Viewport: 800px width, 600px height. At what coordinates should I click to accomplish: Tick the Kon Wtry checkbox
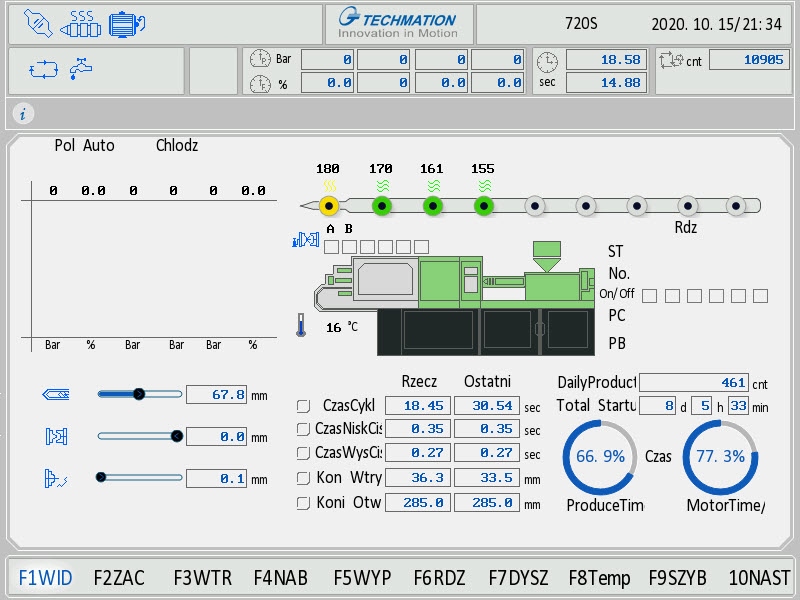[304, 478]
